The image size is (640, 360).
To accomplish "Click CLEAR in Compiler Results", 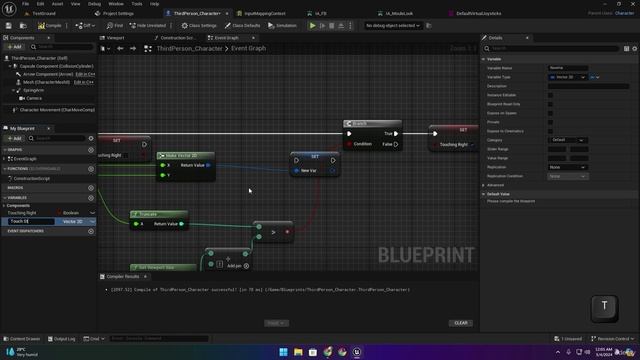I will pyautogui.click(x=461, y=323).
